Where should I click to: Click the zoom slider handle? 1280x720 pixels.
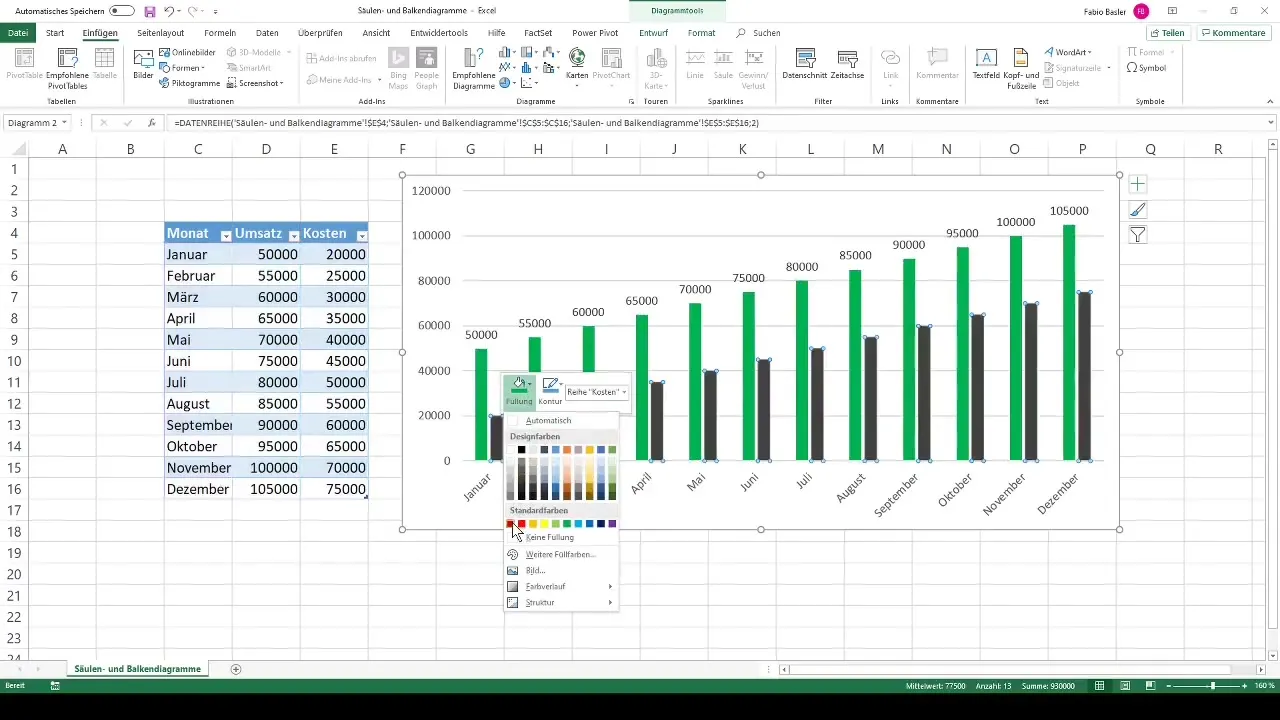coord(1213,686)
